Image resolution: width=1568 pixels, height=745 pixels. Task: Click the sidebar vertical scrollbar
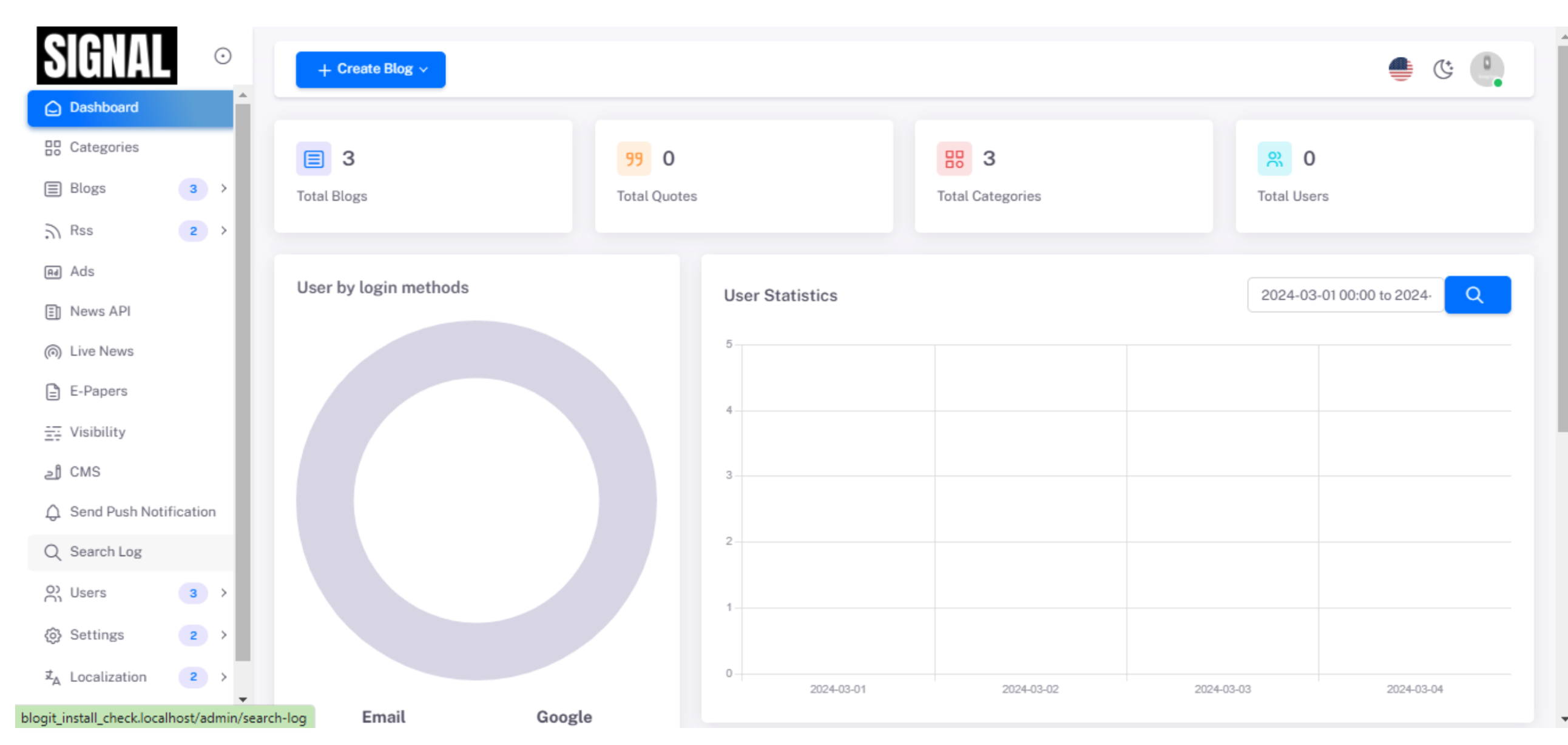tap(243, 382)
